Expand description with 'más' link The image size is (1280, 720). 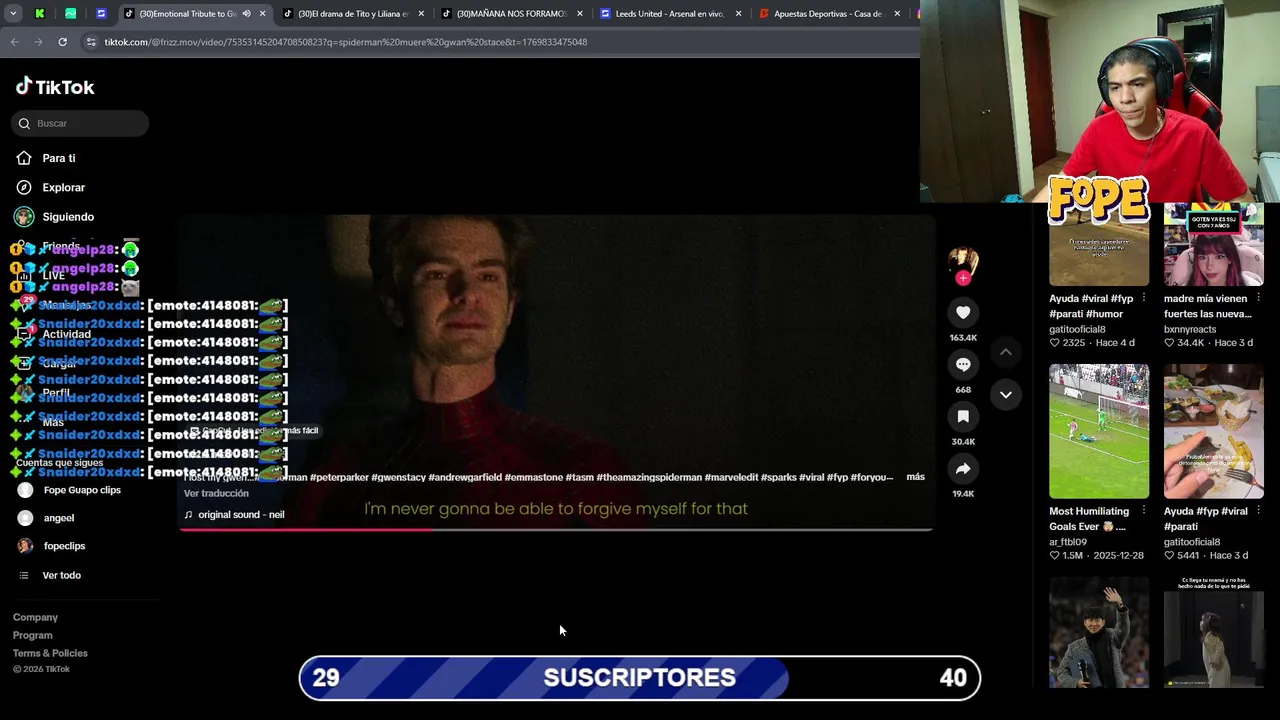coord(915,477)
